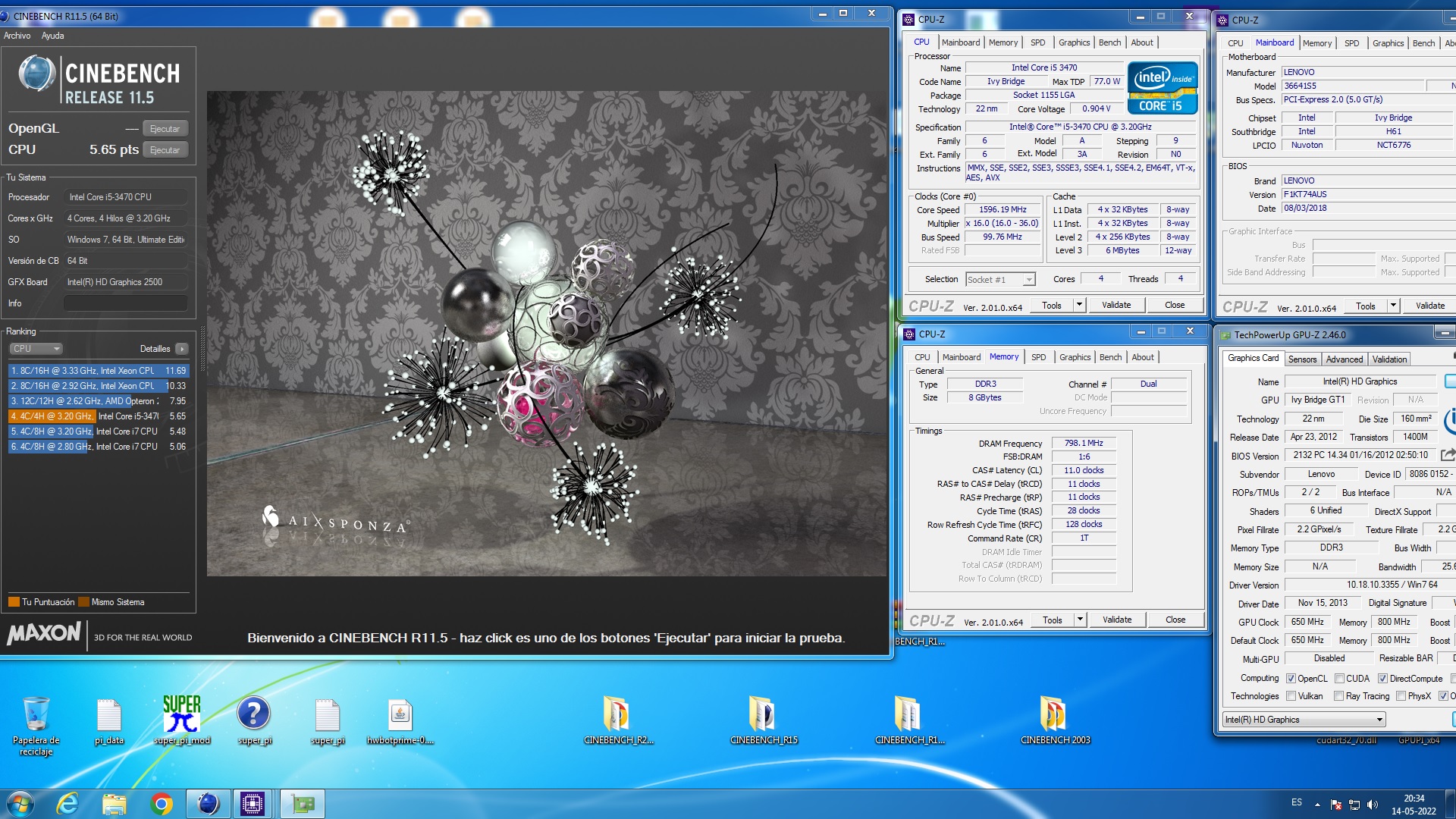Toggle the DirectCompute checkbox in GPU-Z
Viewport: 1456px width, 819px height.
pyautogui.click(x=1382, y=679)
